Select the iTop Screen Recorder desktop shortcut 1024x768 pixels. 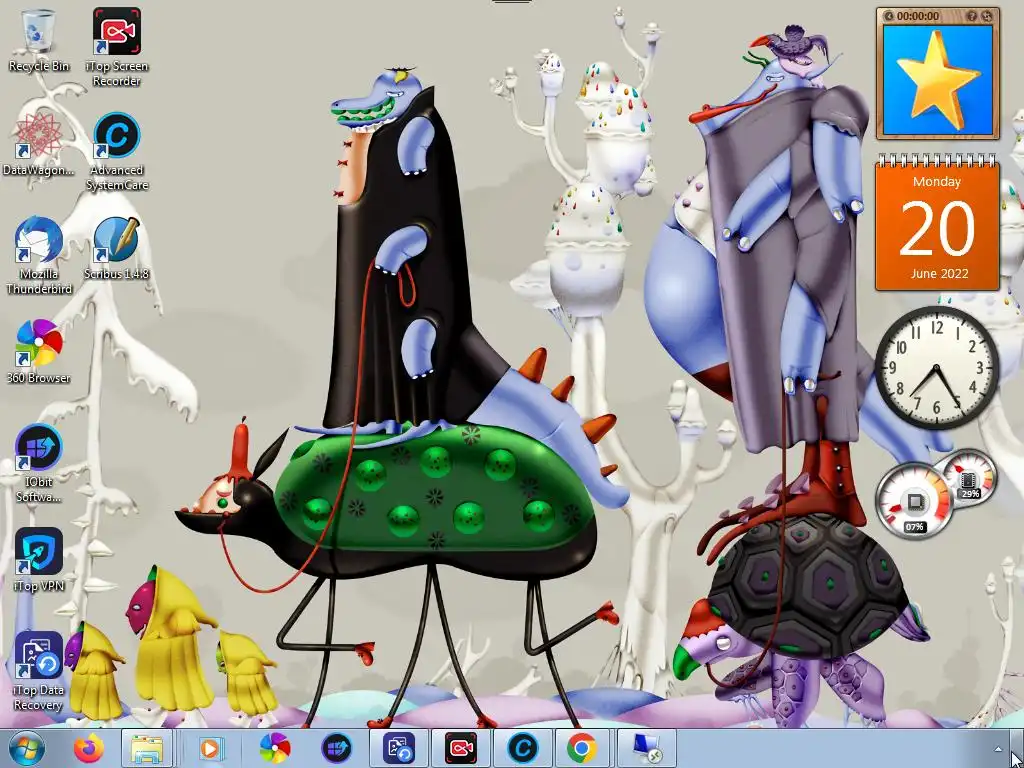116,47
